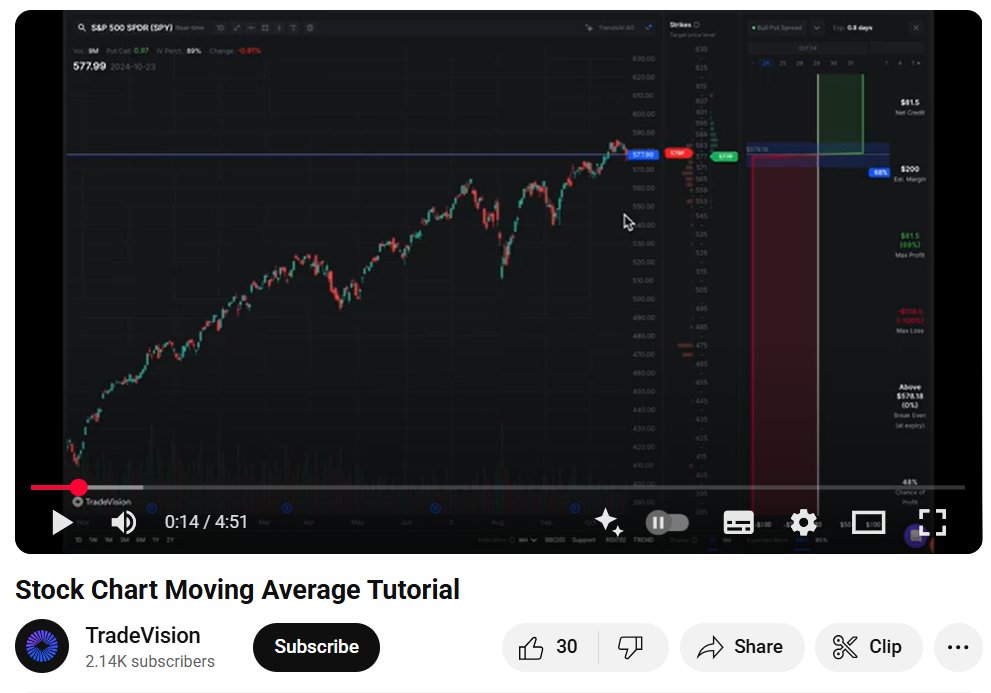Open the TradeVision channel name link

click(x=143, y=635)
